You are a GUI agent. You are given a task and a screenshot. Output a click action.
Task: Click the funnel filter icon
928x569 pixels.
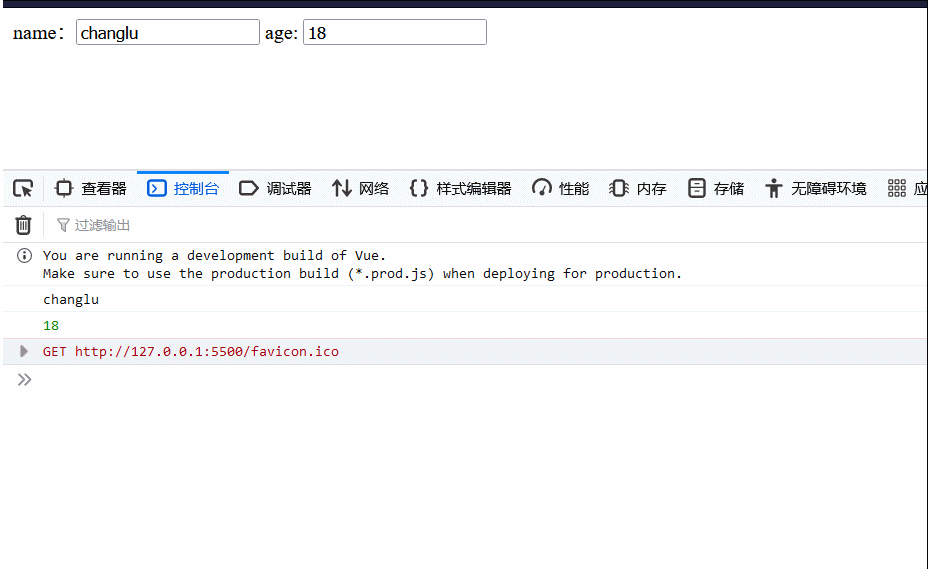(63, 225)
